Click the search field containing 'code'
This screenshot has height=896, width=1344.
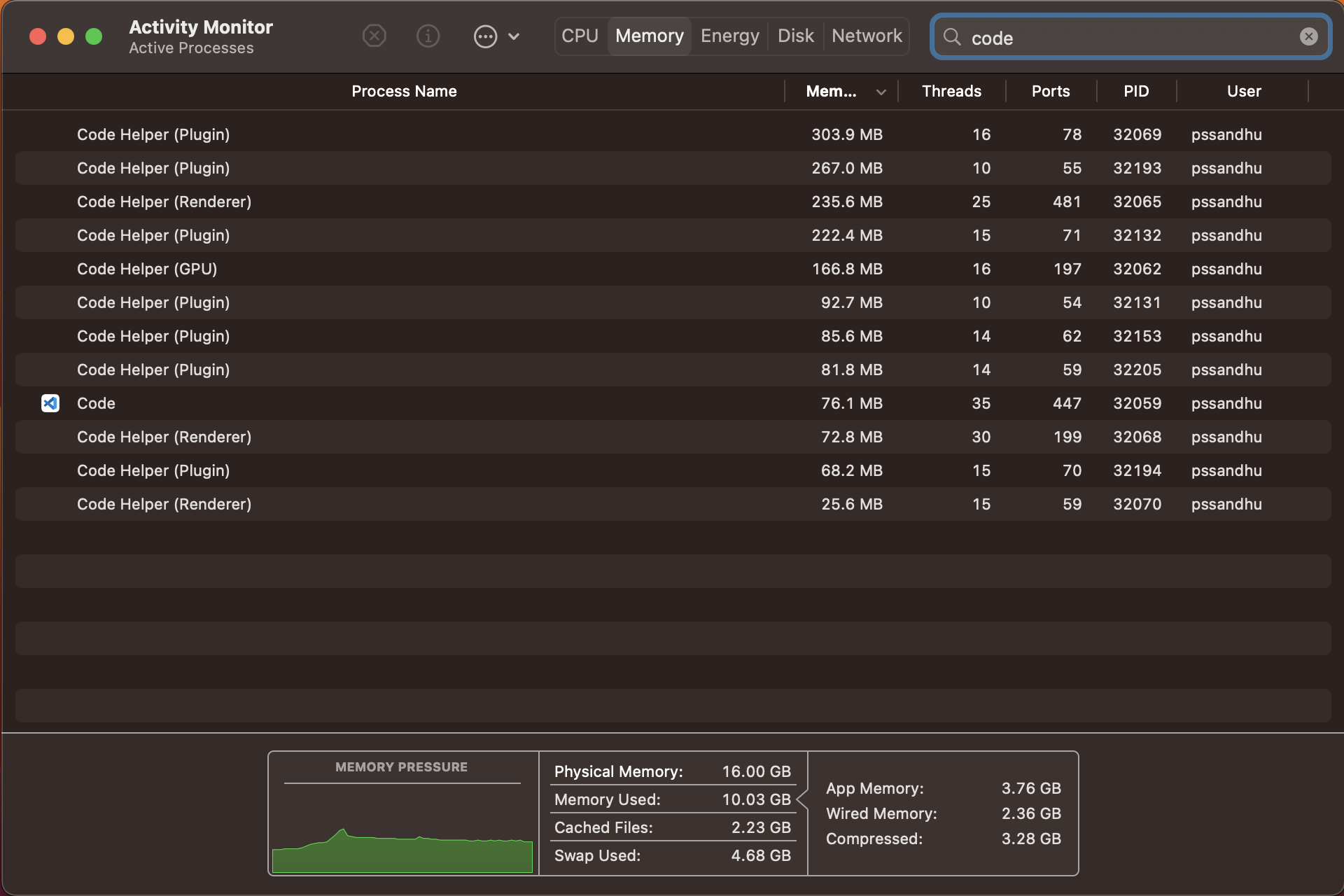(x=1130, y=36)
